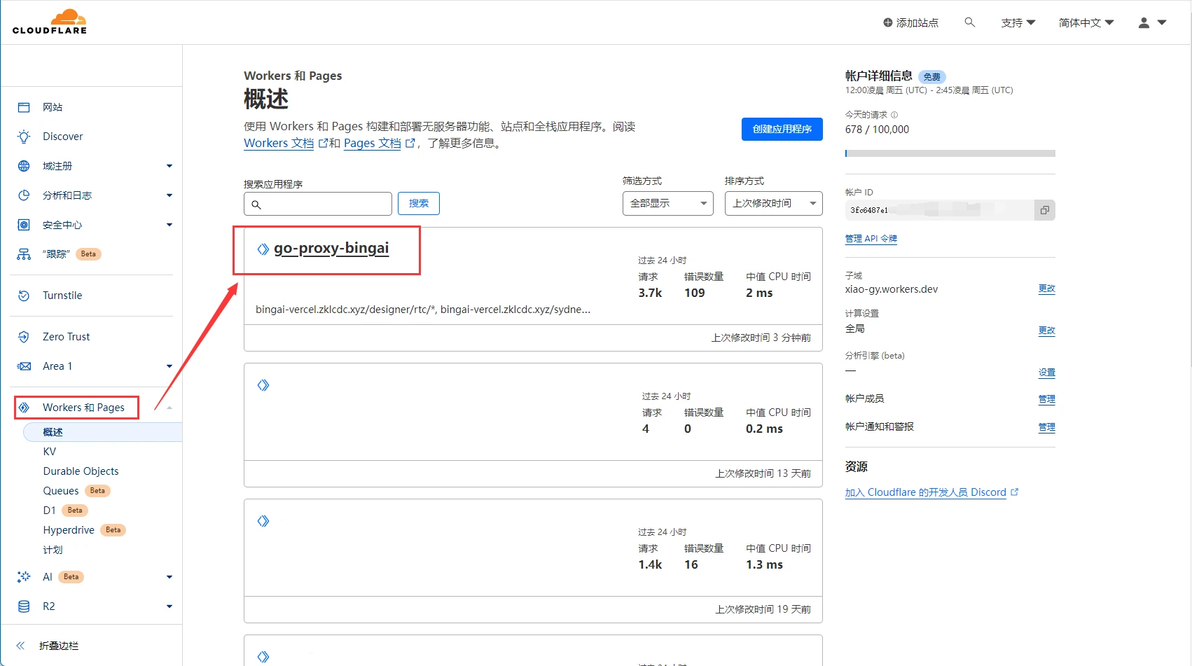Select the Overview submenu item
Screen dimensions: 1192x666
(x=103, y=432)
